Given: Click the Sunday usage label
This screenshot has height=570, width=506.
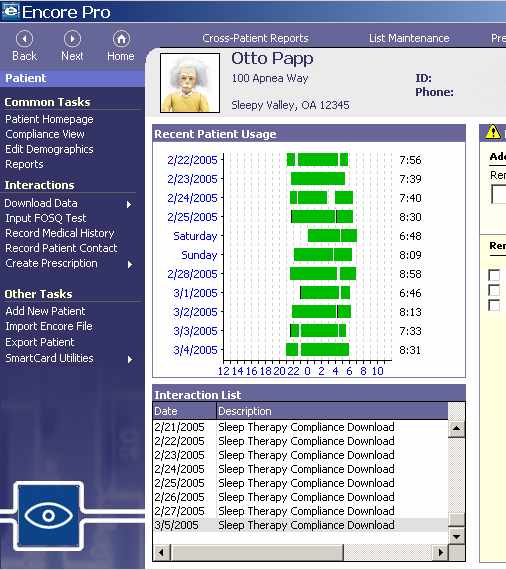Looking at the screenshot, I should (x=199, y=255).
